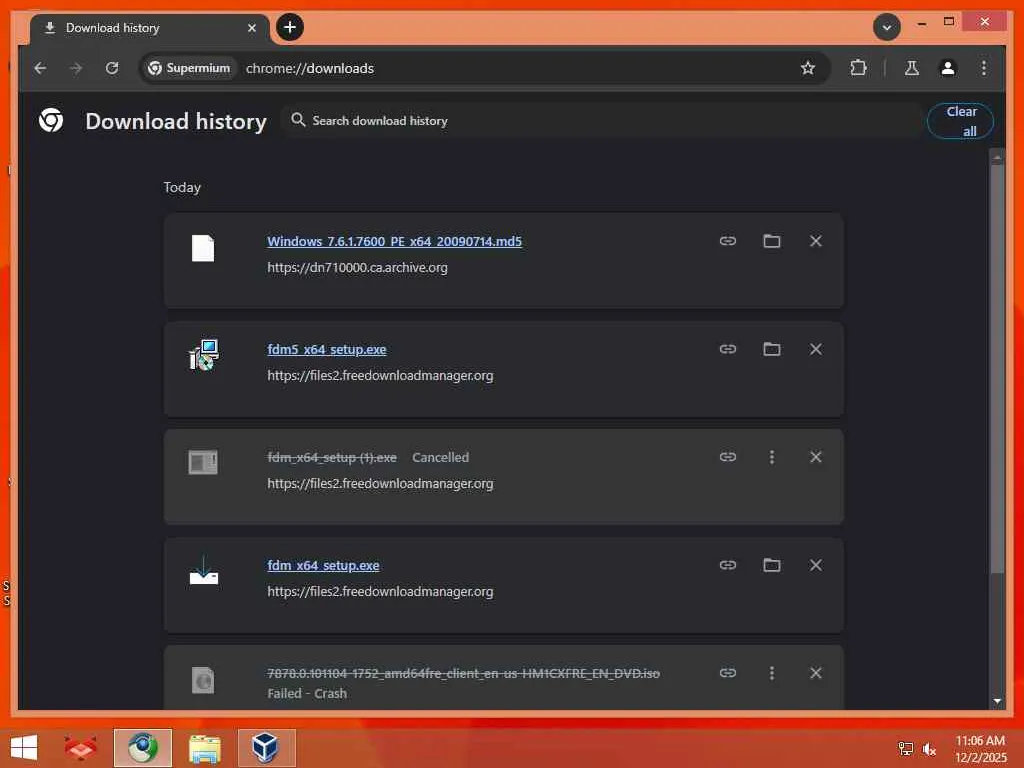Copy download link for fdm5_x64_setup.exe
Viewport: 1024px width, 768px height.
click(728, 349)
